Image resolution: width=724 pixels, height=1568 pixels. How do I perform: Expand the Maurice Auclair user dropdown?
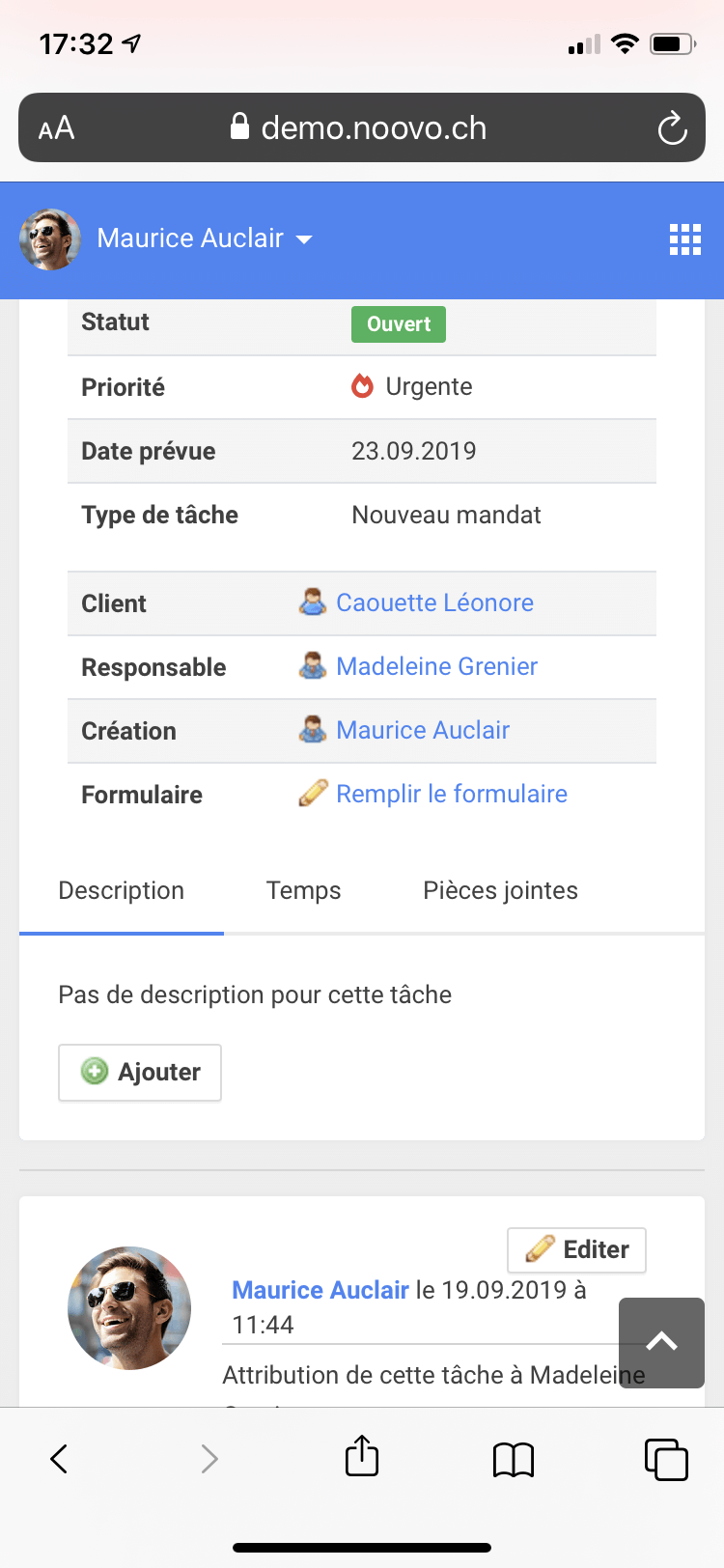tap(205, 238)
